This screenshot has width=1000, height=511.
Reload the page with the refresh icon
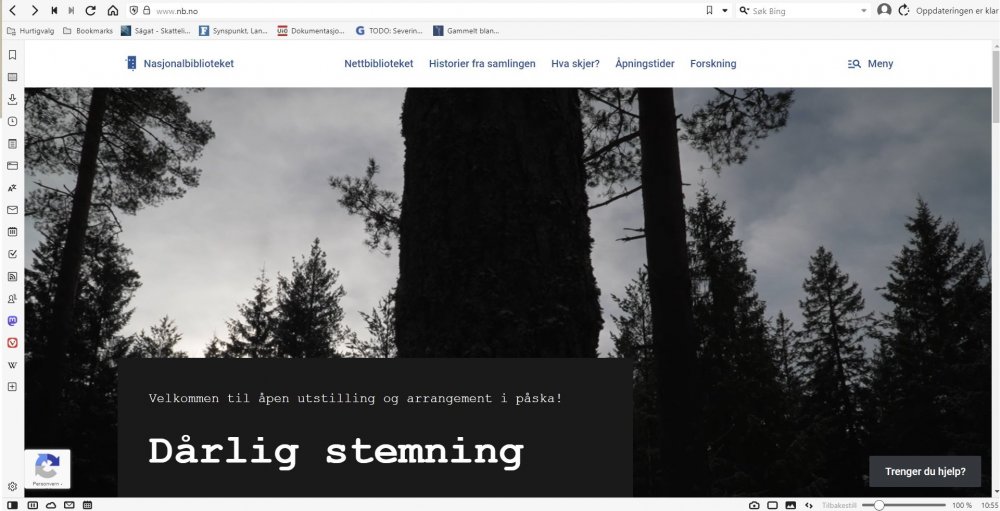(x=91, y=10)
